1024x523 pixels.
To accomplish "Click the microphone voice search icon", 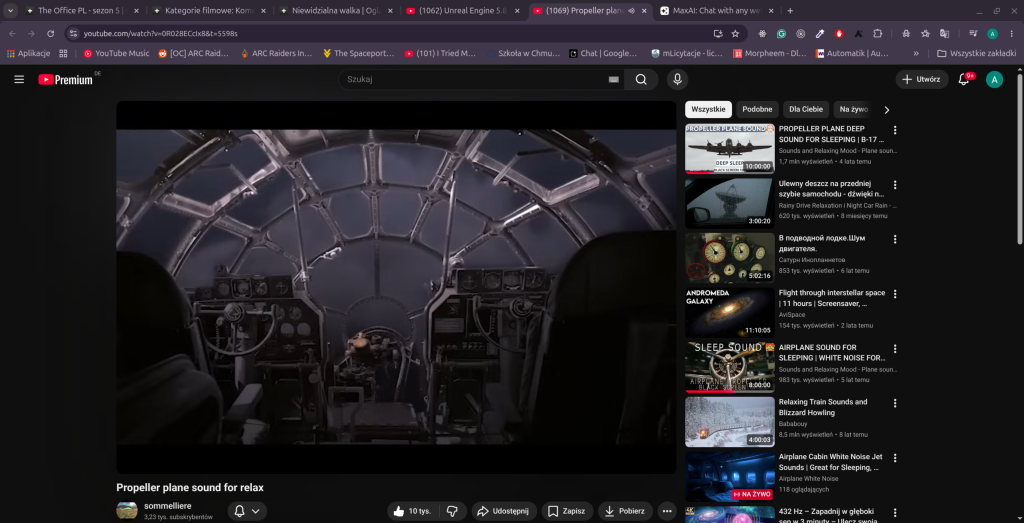I will click(677, 80).
